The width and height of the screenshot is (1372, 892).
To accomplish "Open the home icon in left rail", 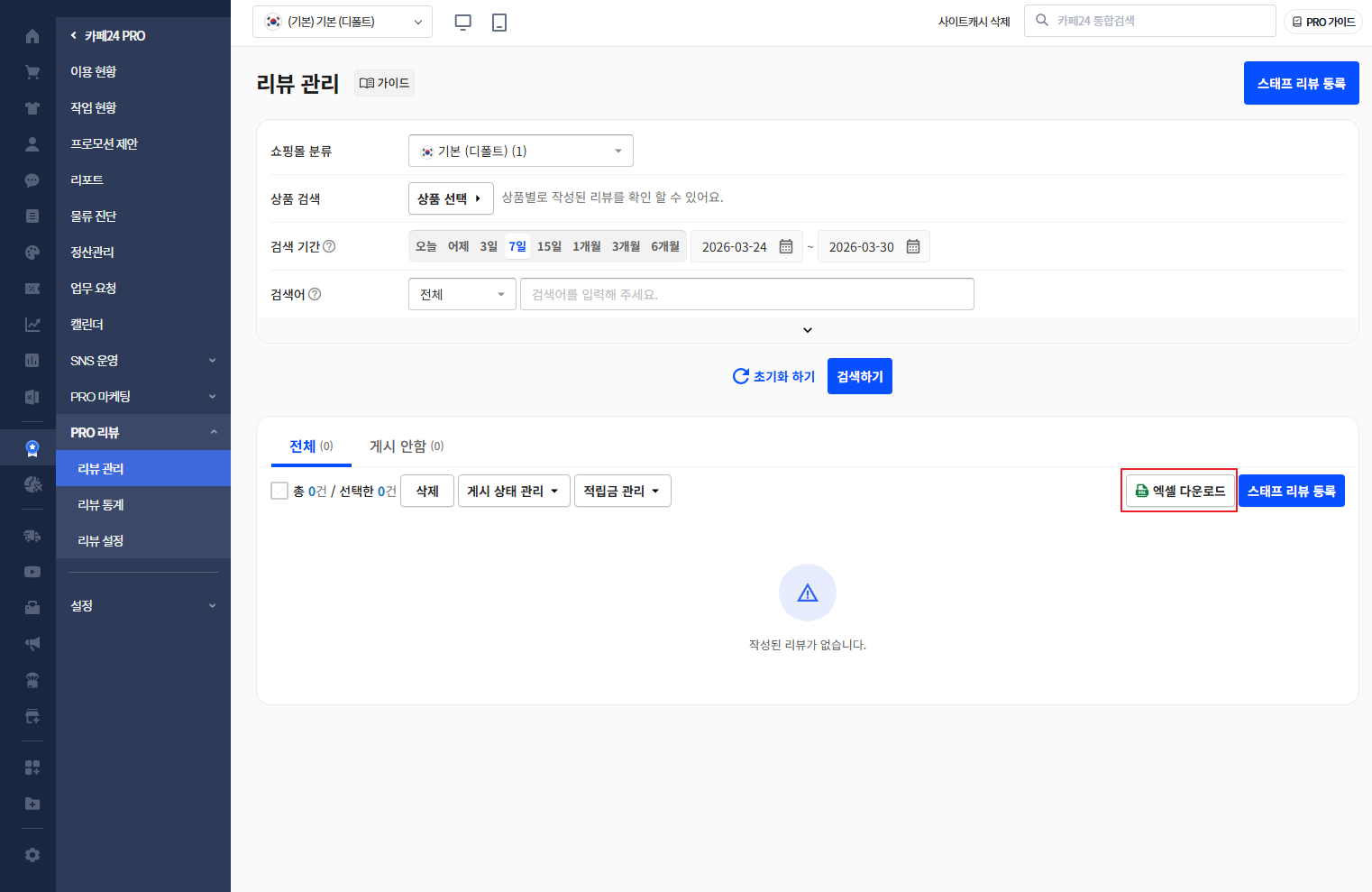I will point(32,36).
